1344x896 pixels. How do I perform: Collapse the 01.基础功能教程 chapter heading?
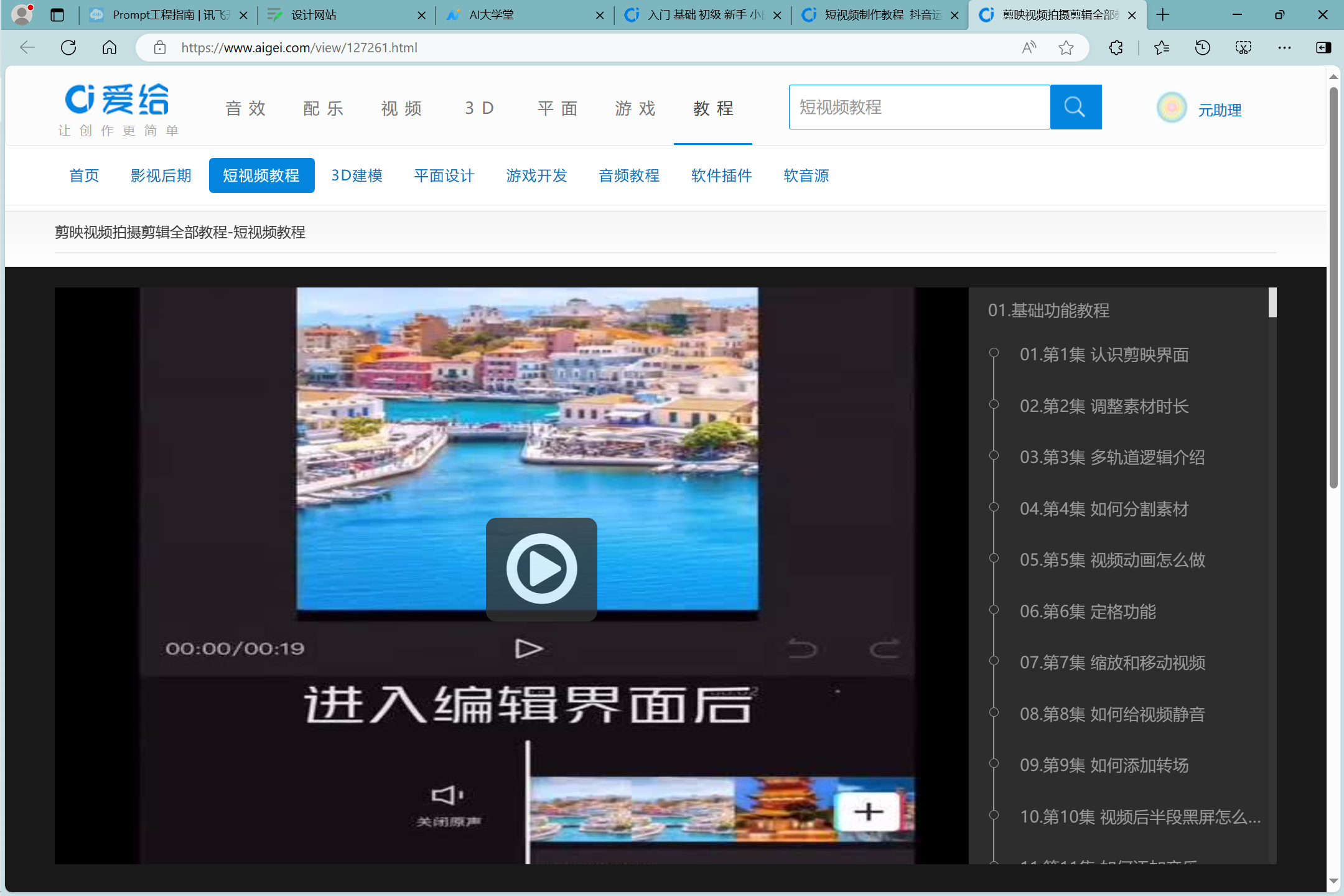tap(1048, 310)
